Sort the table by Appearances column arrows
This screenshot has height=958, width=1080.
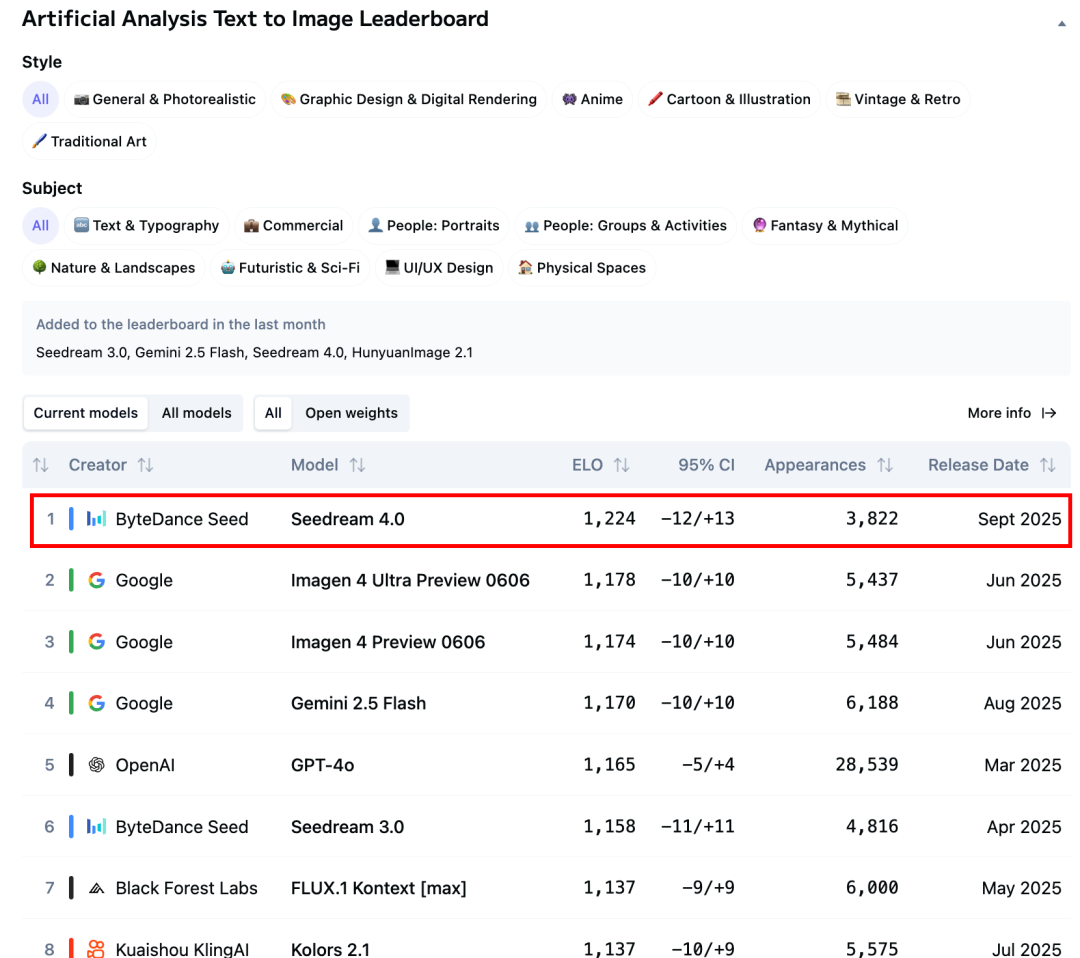pyautogui.click(x=884, y=465)
